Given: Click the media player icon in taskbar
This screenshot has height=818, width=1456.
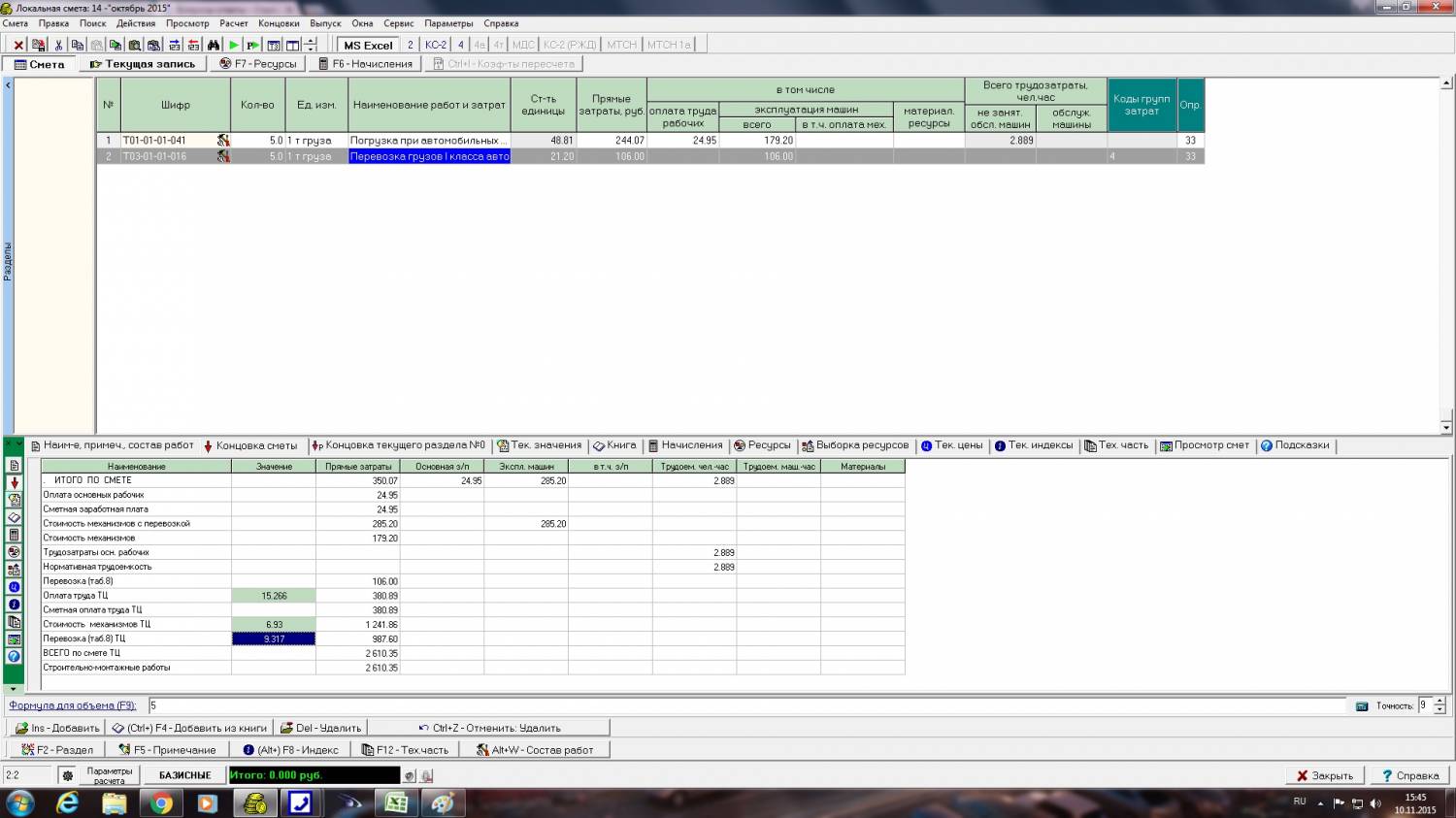Looking at the screenshot, I should coord(207,803).
